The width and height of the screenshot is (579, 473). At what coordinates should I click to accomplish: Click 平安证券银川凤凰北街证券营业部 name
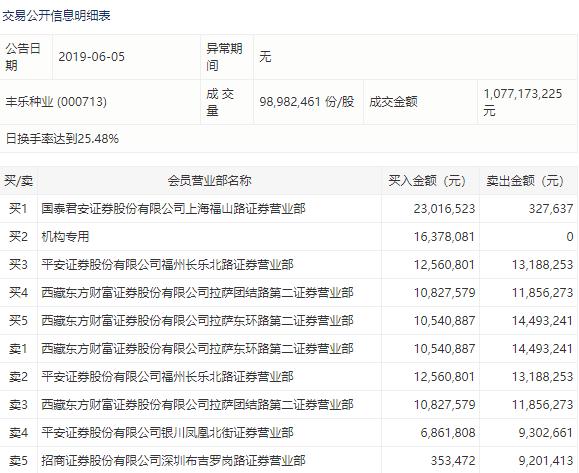(167, 432)
